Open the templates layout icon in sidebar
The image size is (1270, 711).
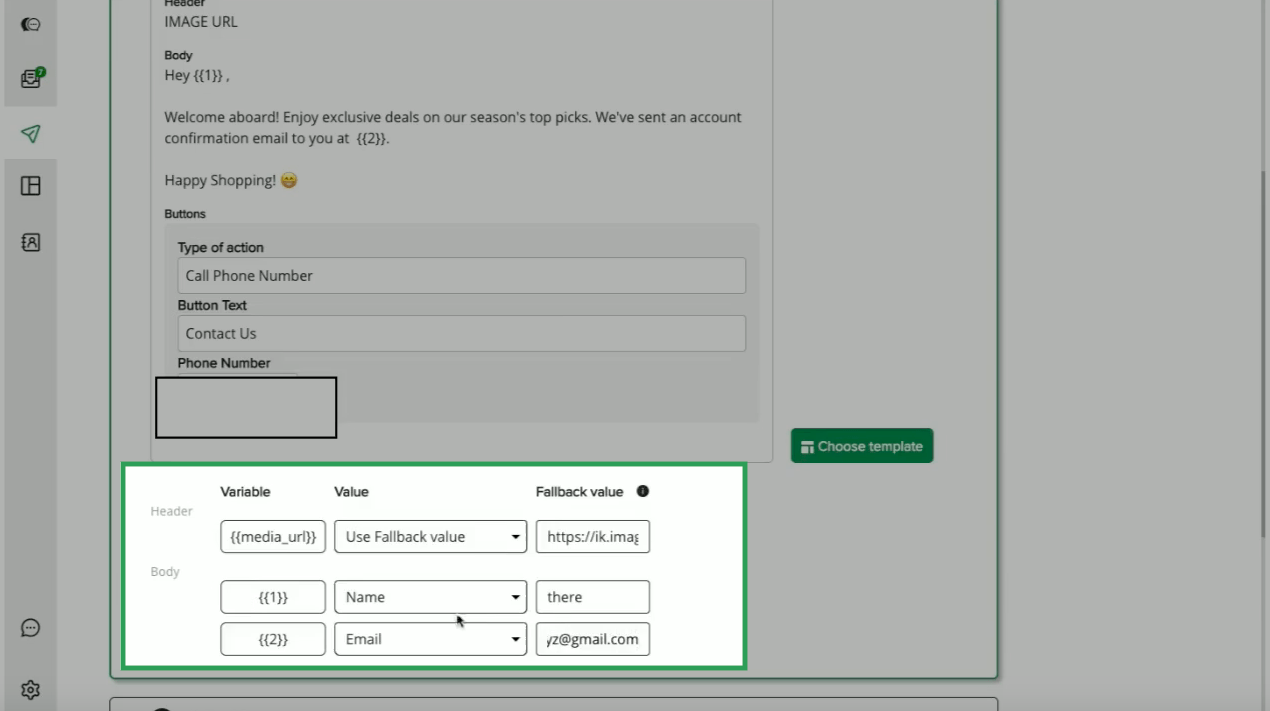coord(31,186)
